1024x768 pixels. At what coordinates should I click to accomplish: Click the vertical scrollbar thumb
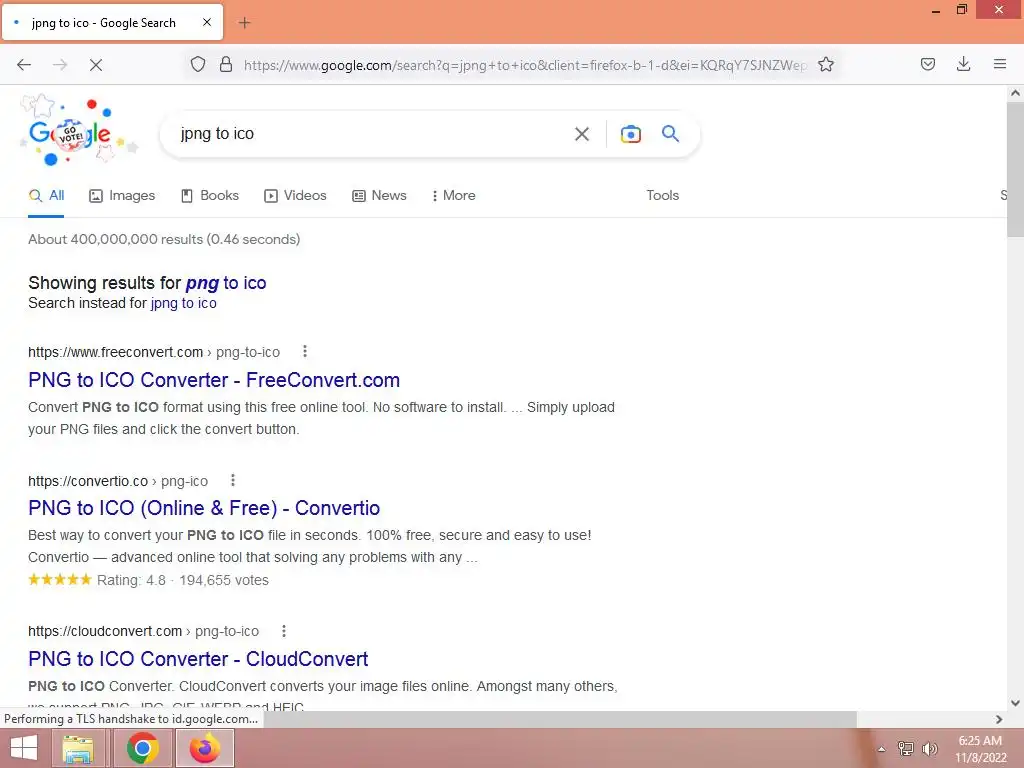click(1015, 168)
